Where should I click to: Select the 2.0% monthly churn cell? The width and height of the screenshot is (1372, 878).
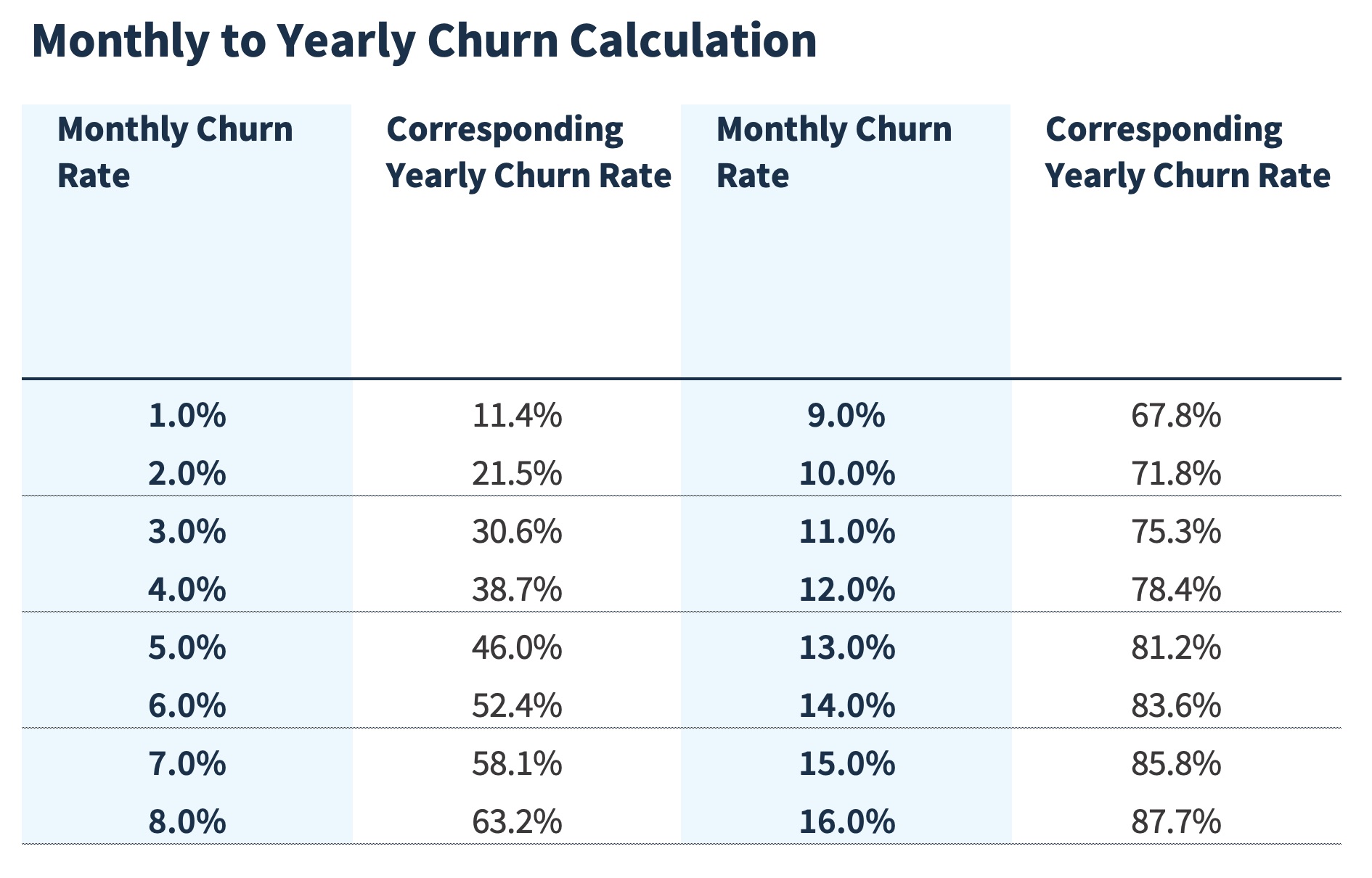[187, 474]
